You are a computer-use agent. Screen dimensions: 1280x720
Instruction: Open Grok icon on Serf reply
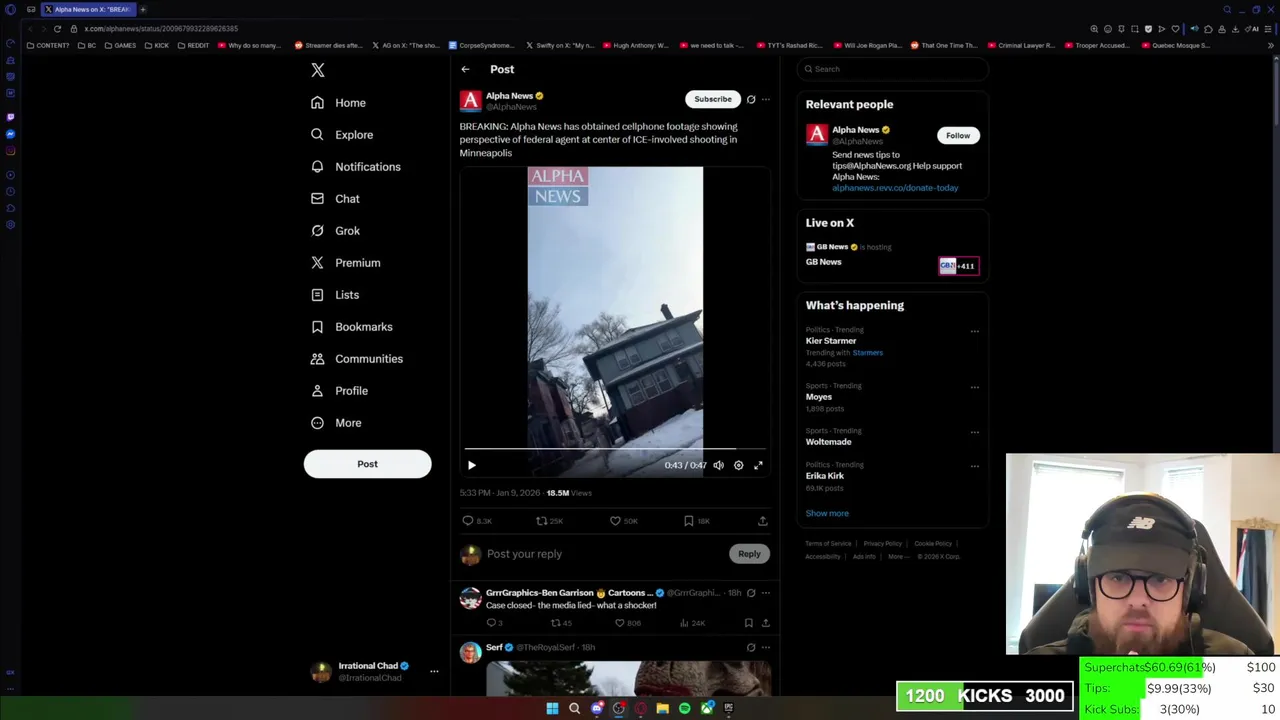click(751, 647)
